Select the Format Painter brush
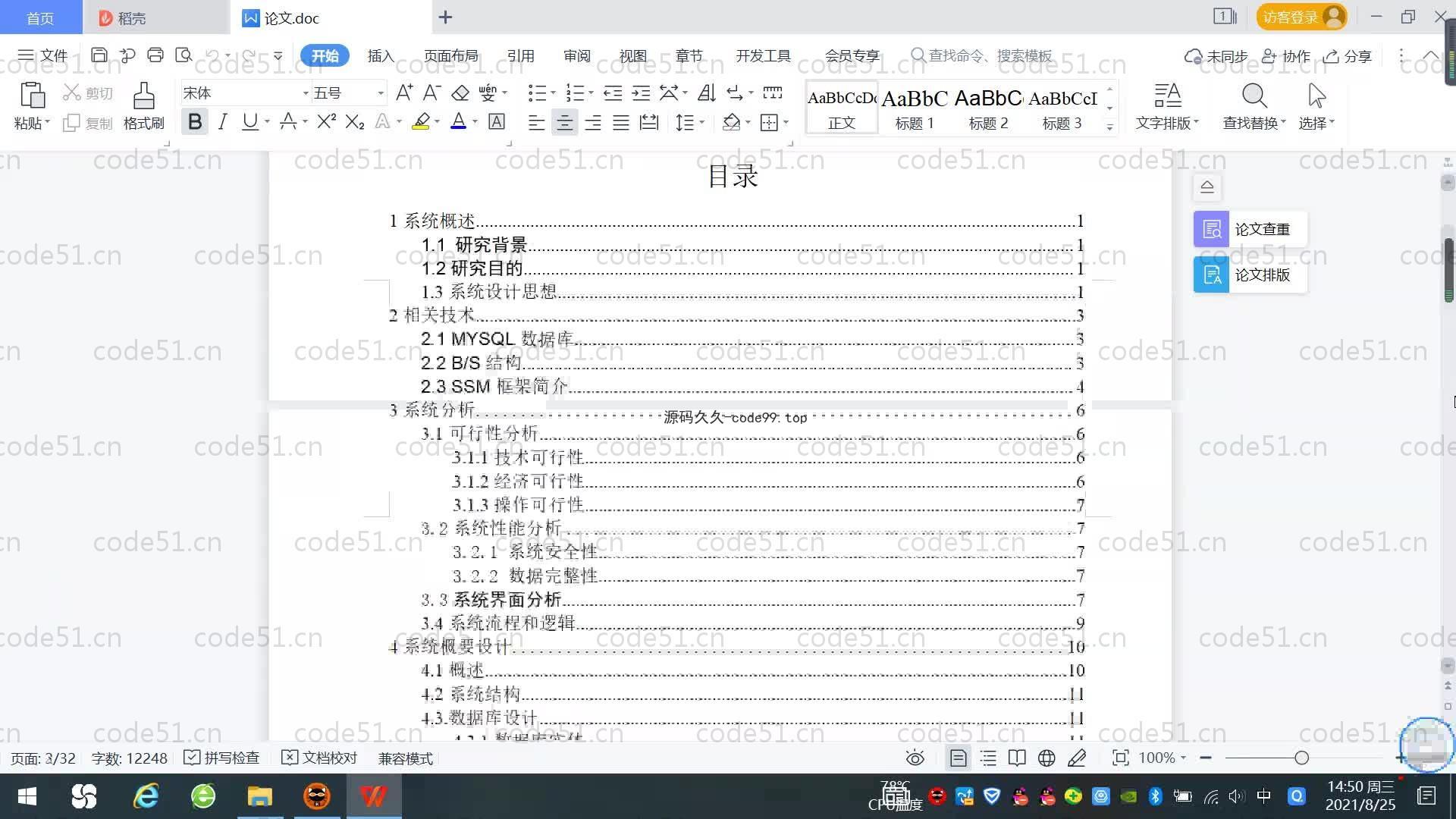1456x819 pixels. coord(143,96)
